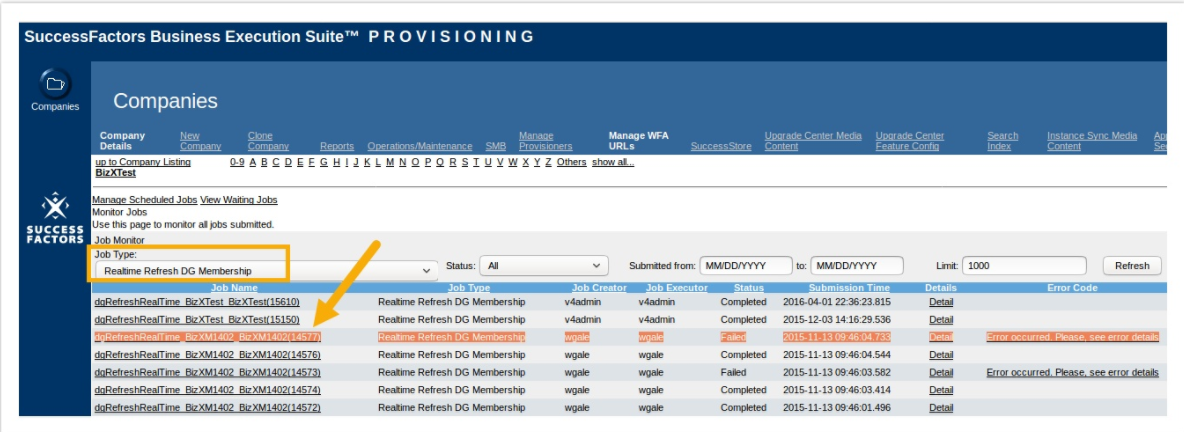The width and height of the screenshot is (1184, 432).
Task: Click the Refresh button
Action: point(1132,266)
